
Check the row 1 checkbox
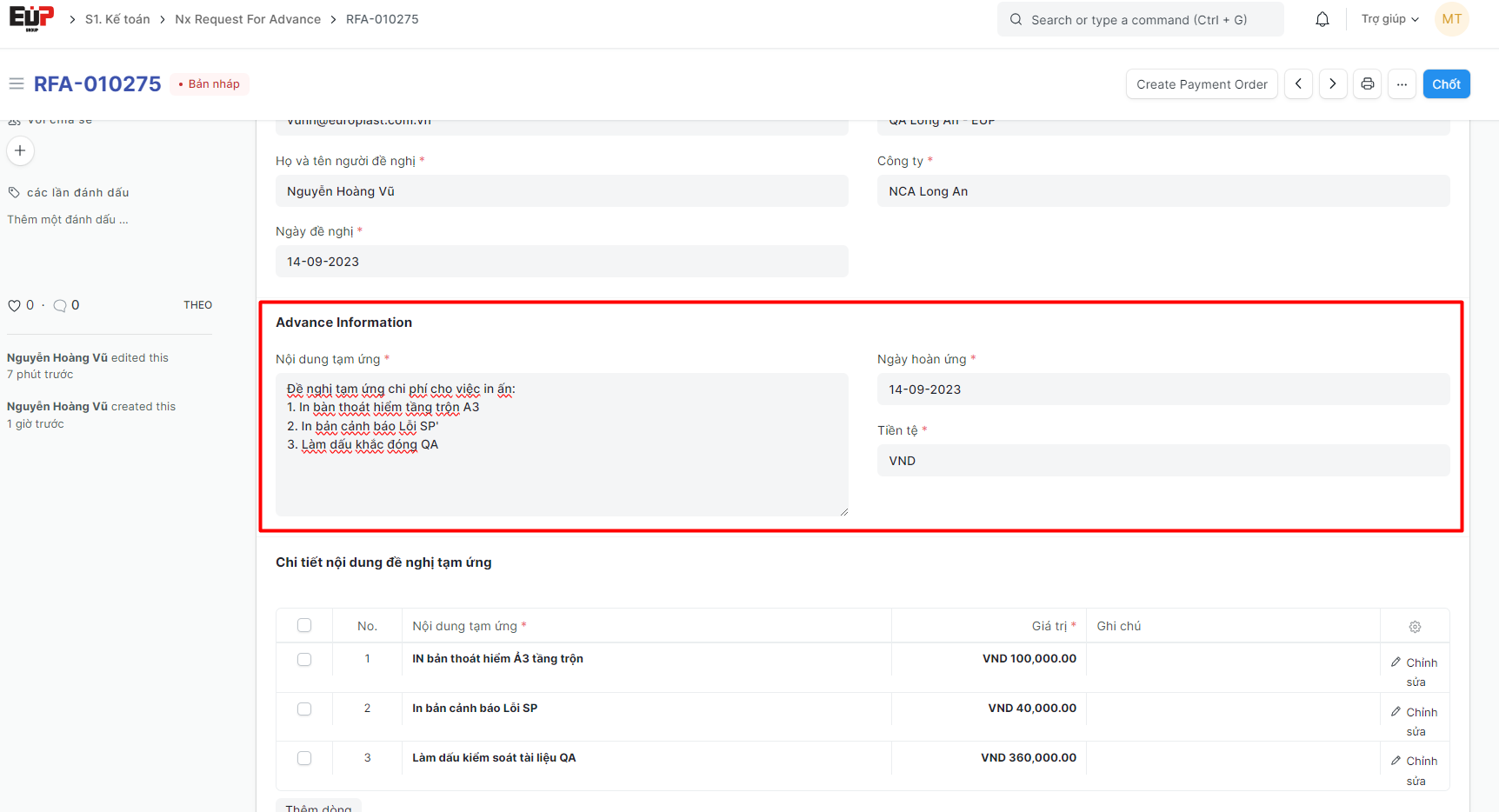pyautogui.click(x=304, y=660)
